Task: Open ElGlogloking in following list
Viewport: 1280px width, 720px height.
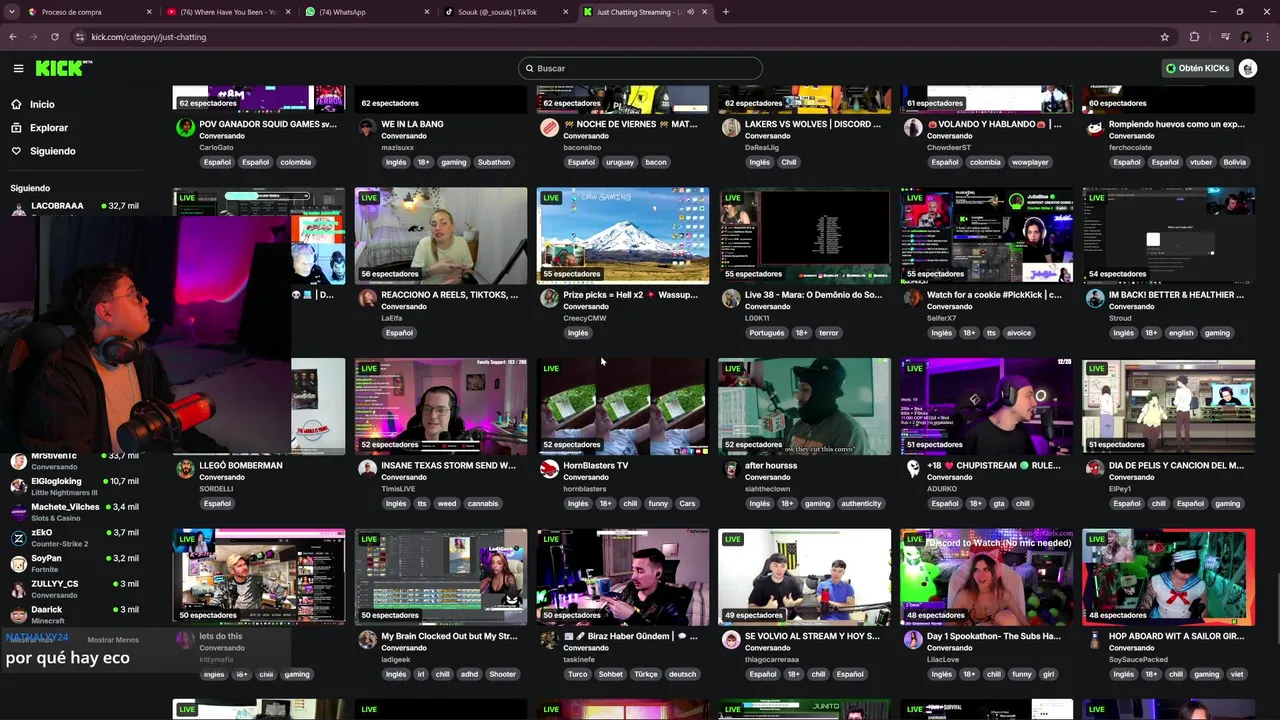Action: (74, 486)
